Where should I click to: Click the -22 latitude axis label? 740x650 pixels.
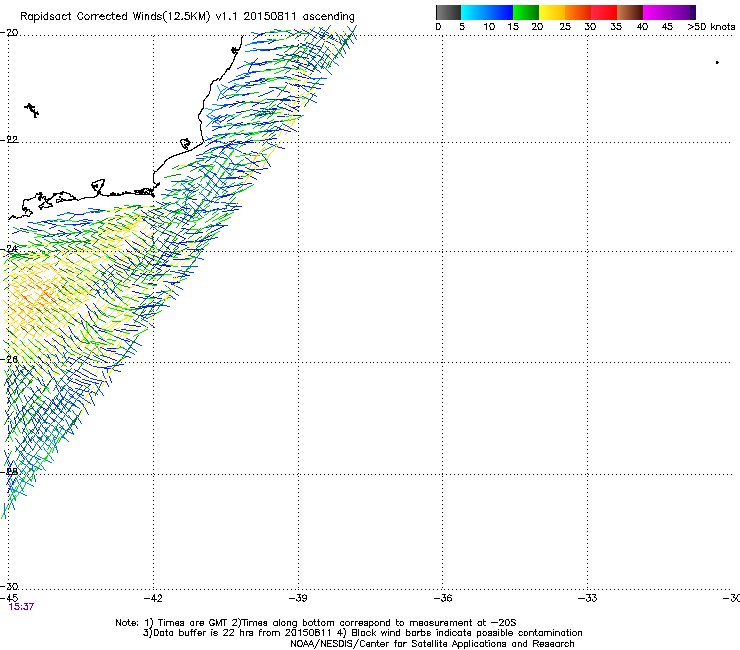coord(9,140)
